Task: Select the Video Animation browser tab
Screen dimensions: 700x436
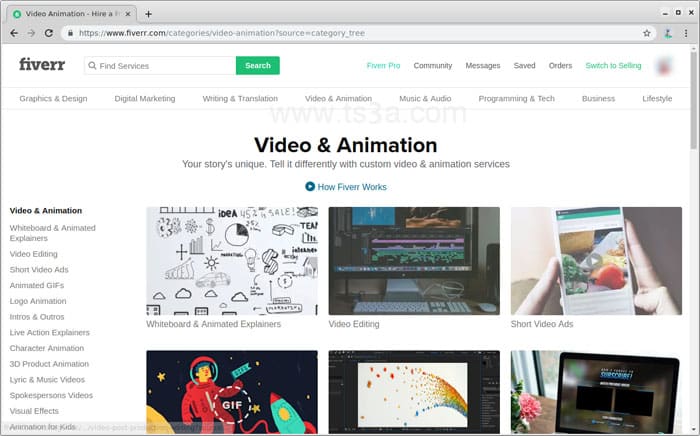Action: [71, 14]
